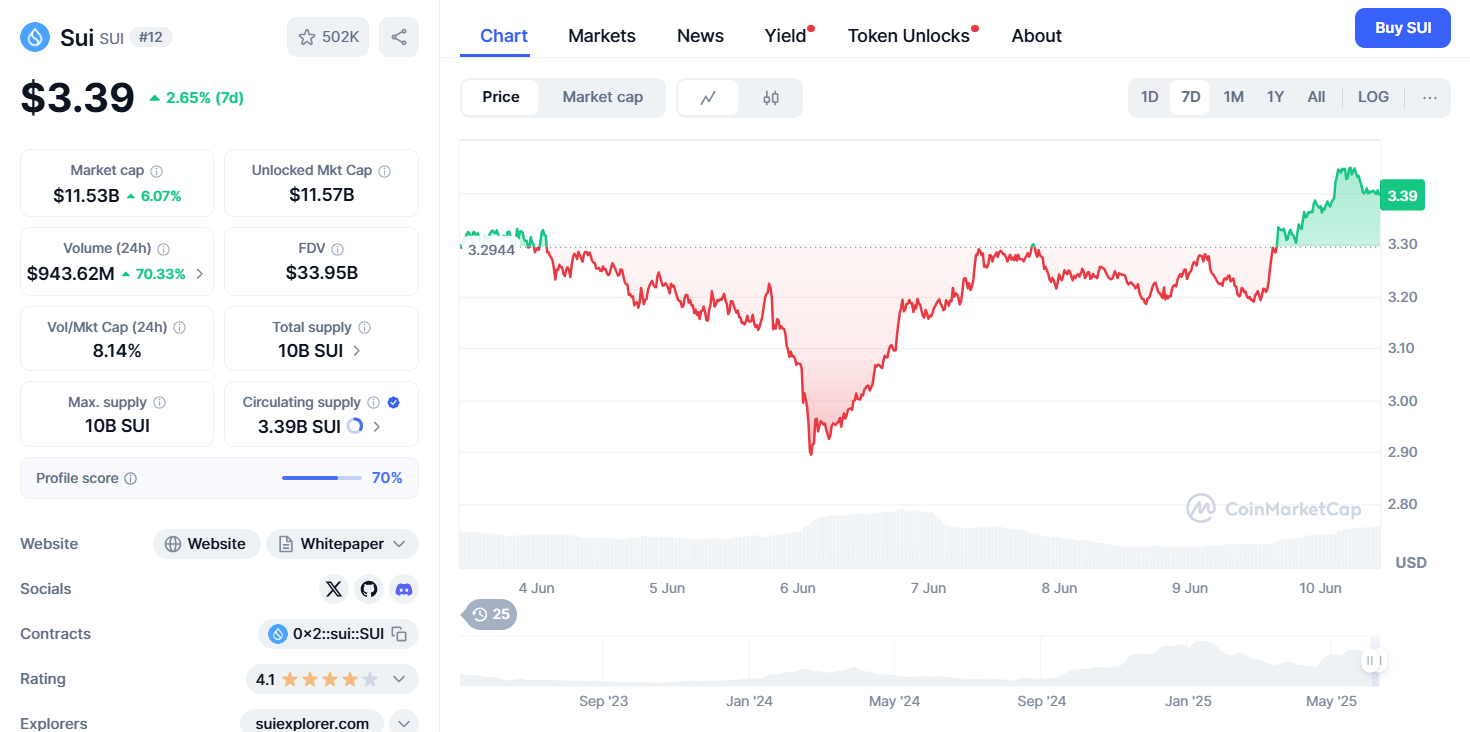Image resolution: width=1470 pixels, height=732 pixels.
Task: Switch to candlestick chart view icon
Action: (x=770, y=98)
